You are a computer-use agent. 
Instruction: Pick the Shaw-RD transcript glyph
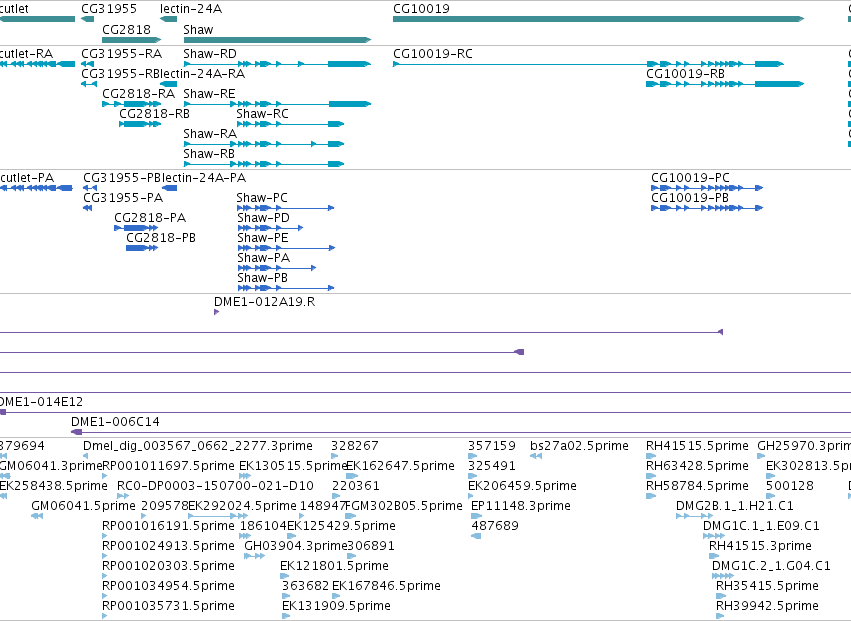[277, 64]
